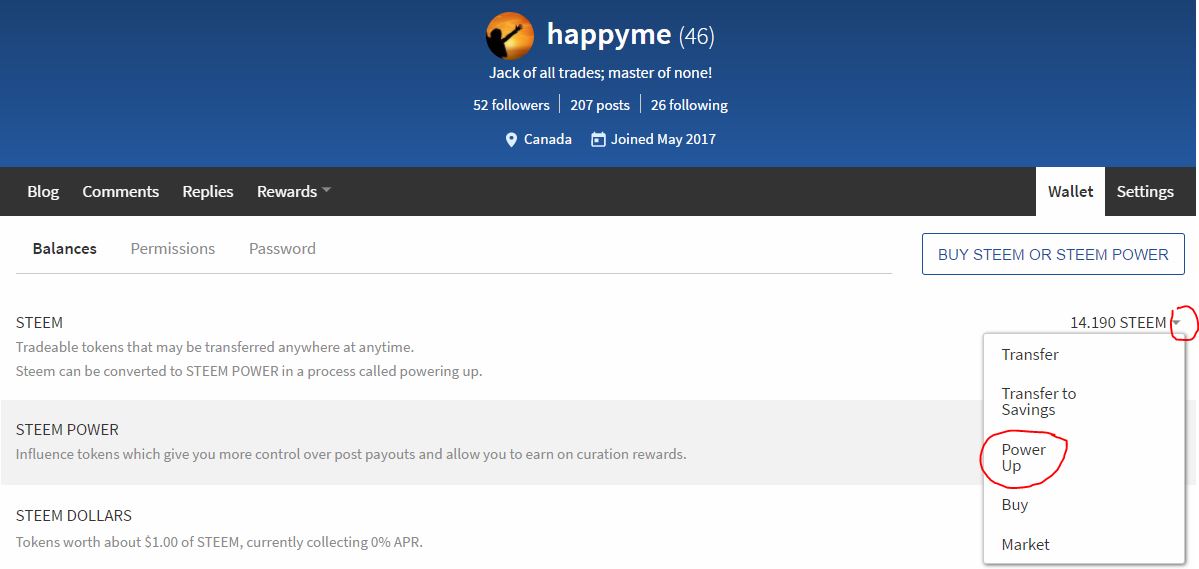Click the Buy Steem or Steem Power button
The height and width of the screenshot is (569, 1199).
(x=1053, y=254)
